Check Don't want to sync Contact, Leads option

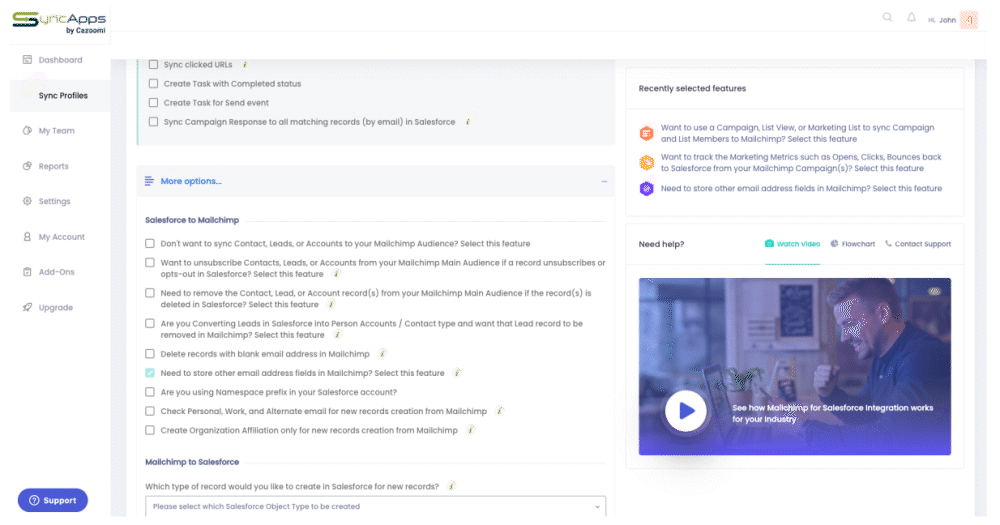point(150,244)
